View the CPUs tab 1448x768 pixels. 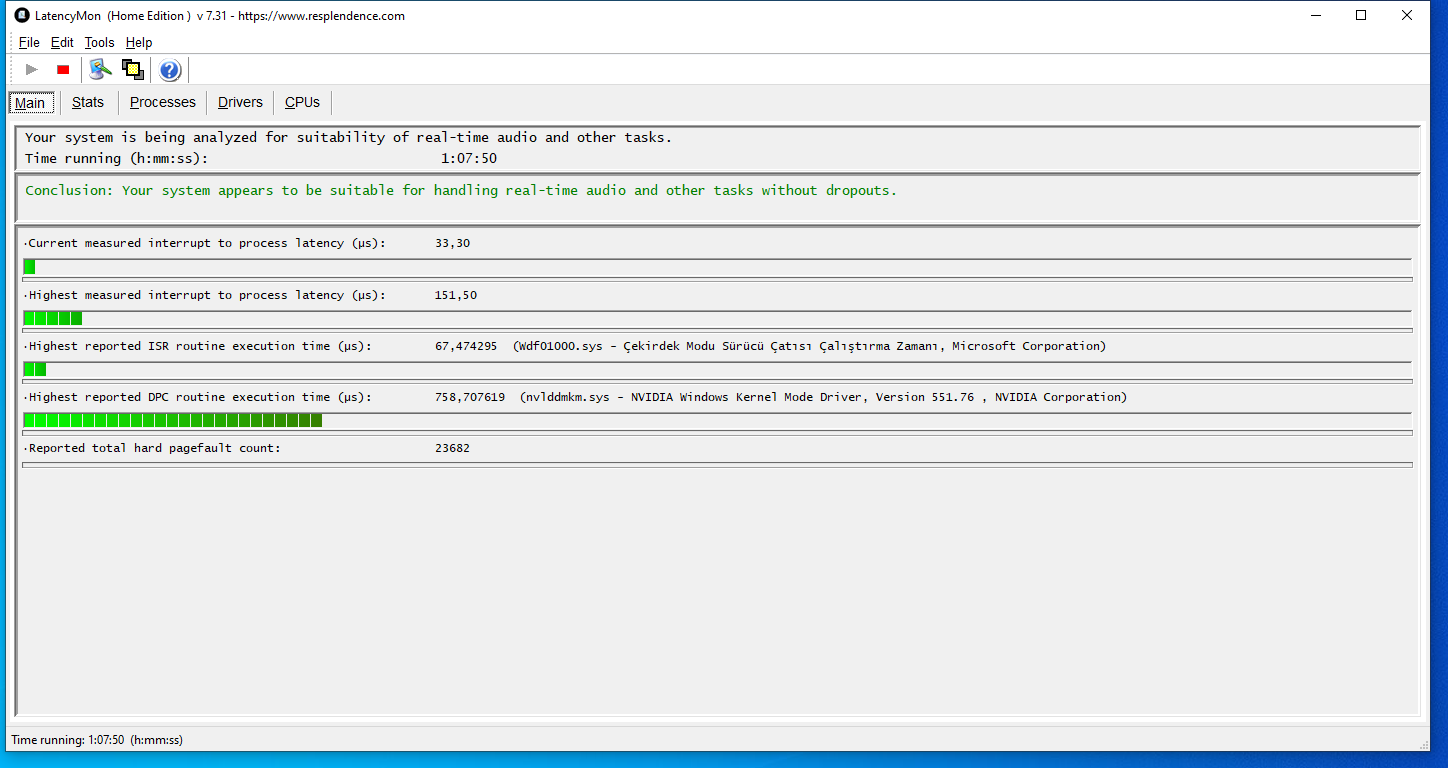[x=302, y=102]
